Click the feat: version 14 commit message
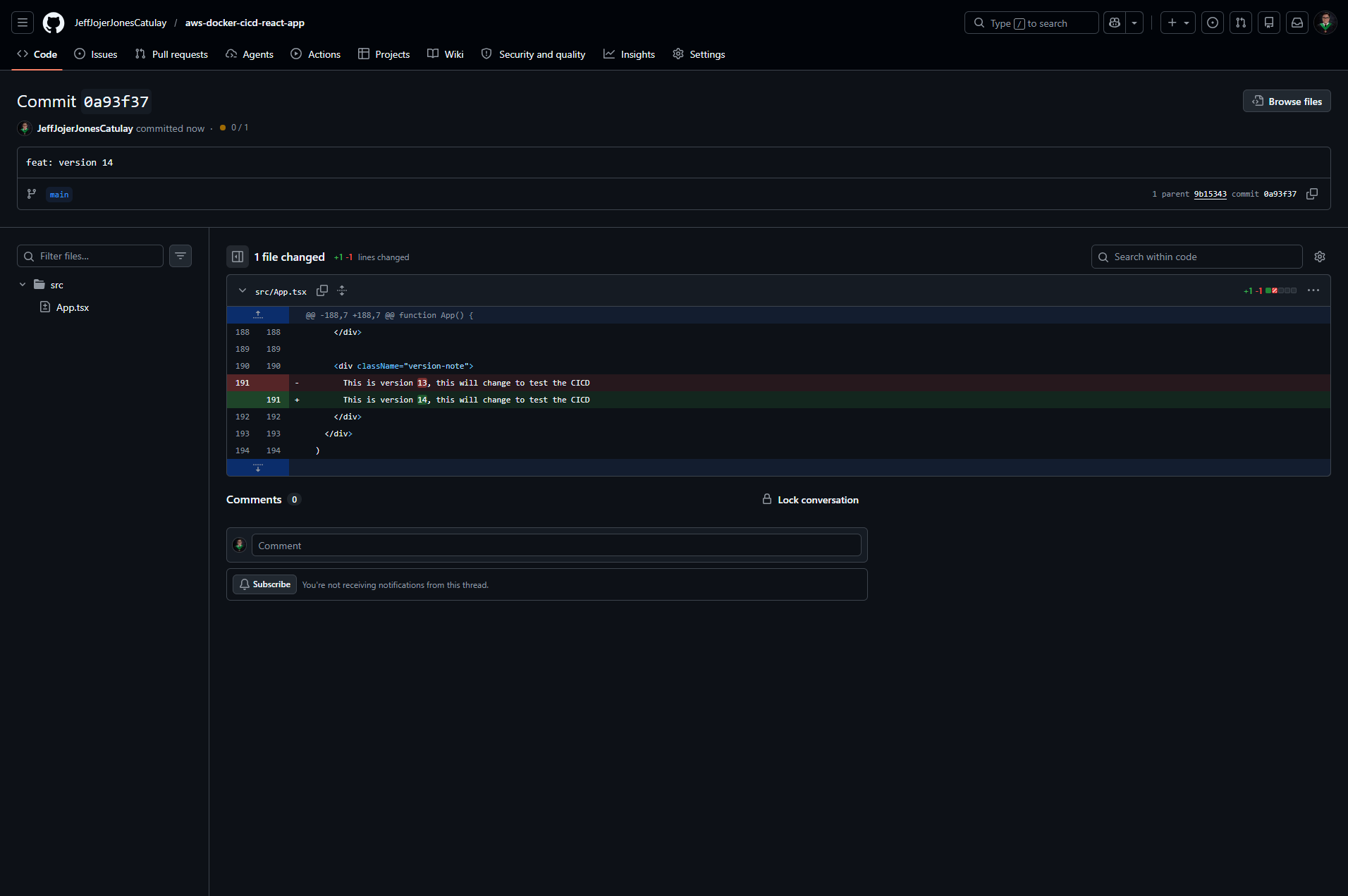This screenshot has height=896, width=1348. tap(70, 162)
